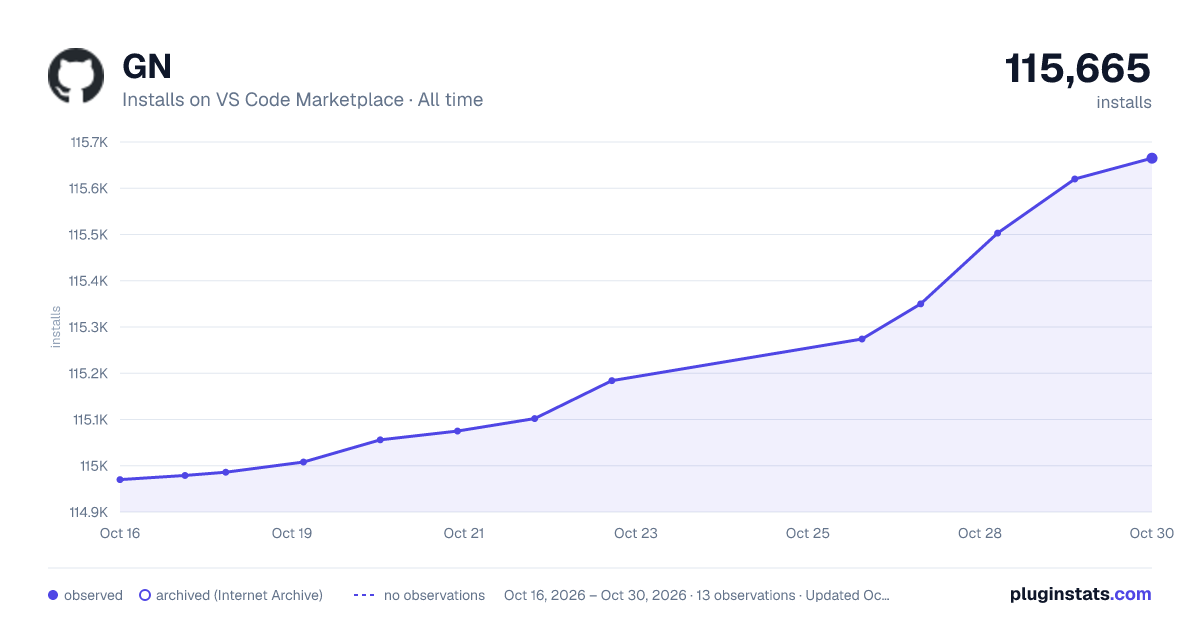Click the 'Oct 30' x-axis label
Image resolution: width=1200 pixels, height=630 pixels.
(1150, 533)
